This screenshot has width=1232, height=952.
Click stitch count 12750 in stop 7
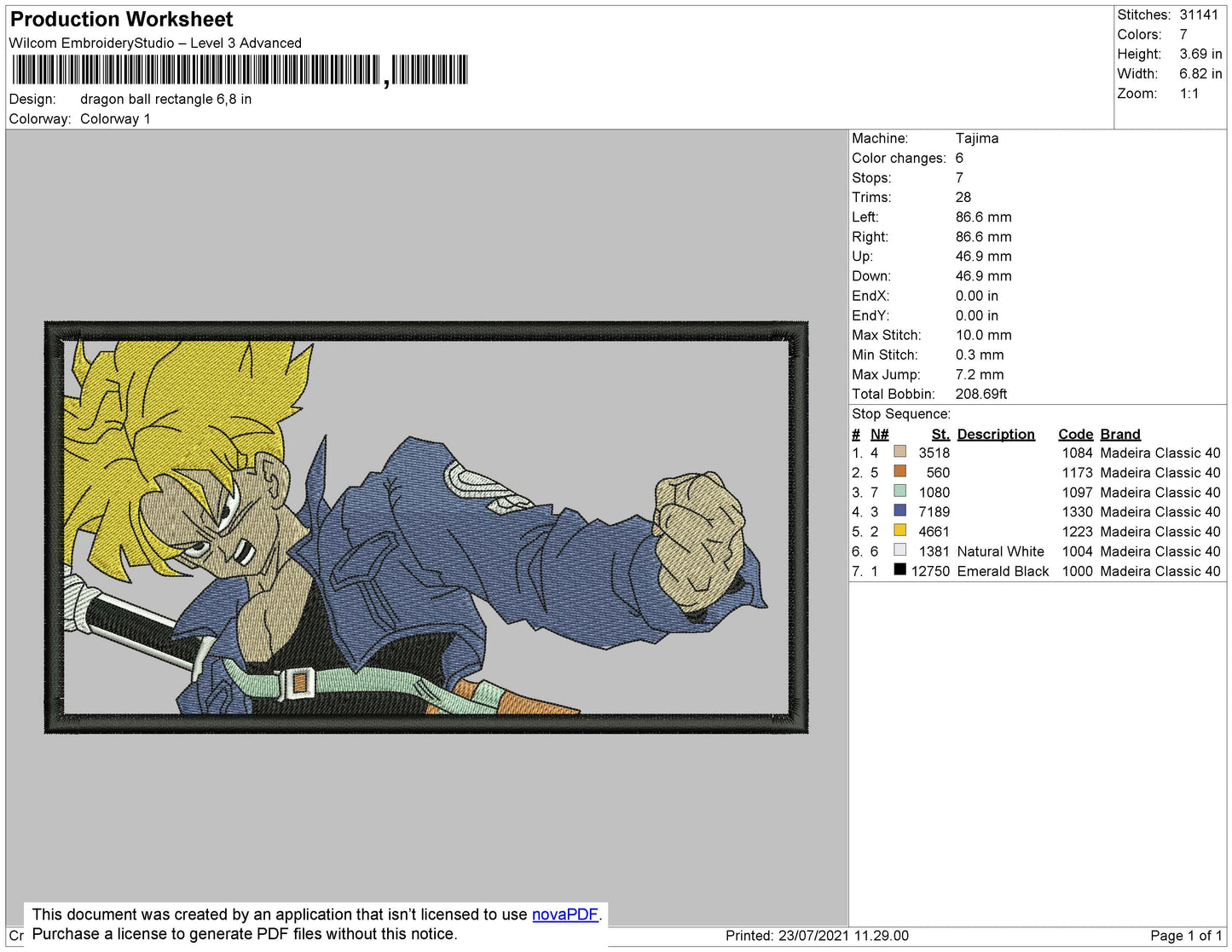(x=930, y=571)
